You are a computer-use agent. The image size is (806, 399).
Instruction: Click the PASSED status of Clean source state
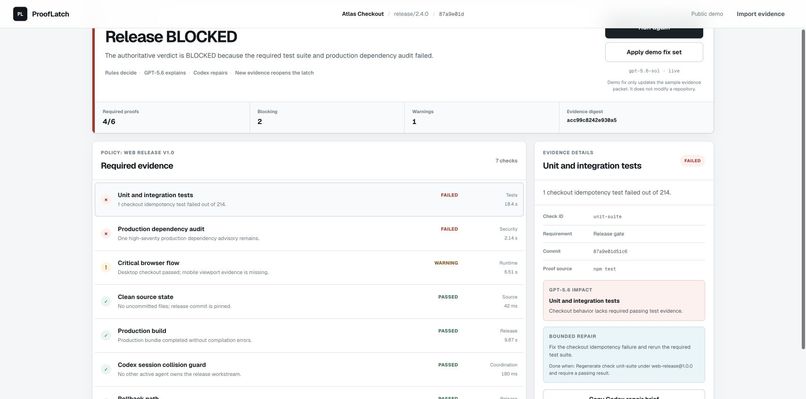(448, 297)
